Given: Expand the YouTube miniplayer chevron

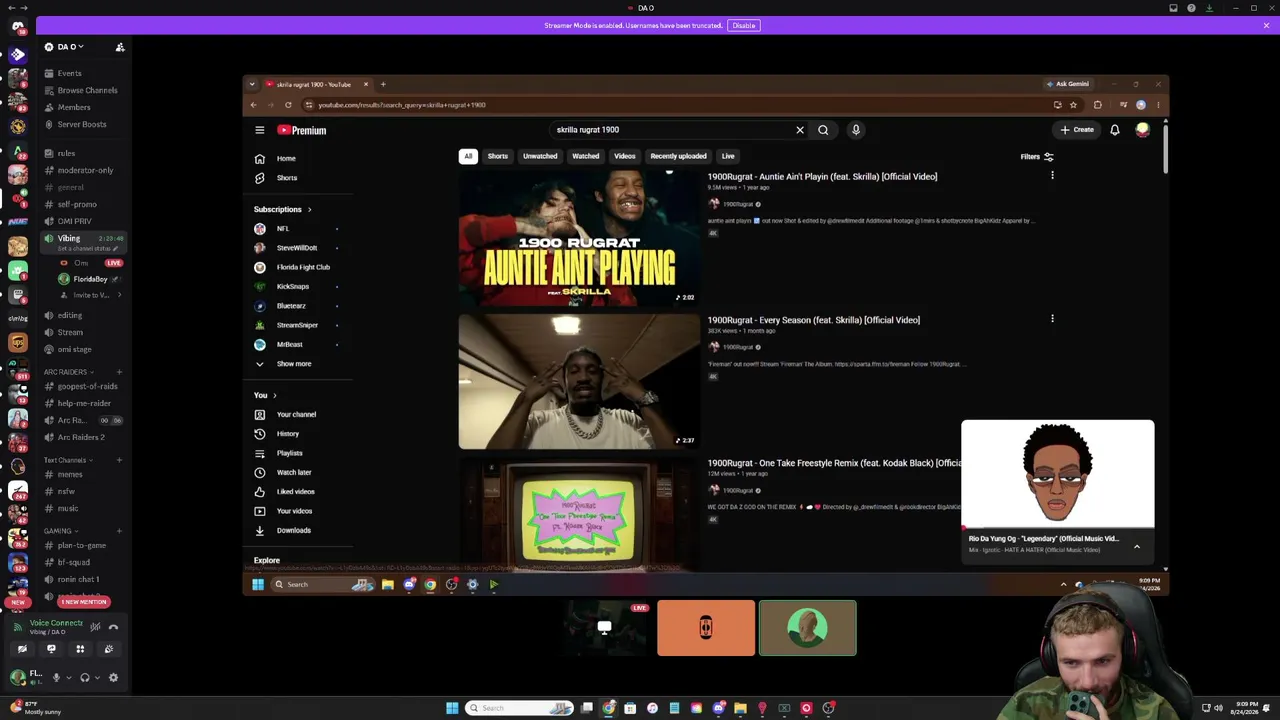Looking at the screenshot, I should [x=1137, y=547].
